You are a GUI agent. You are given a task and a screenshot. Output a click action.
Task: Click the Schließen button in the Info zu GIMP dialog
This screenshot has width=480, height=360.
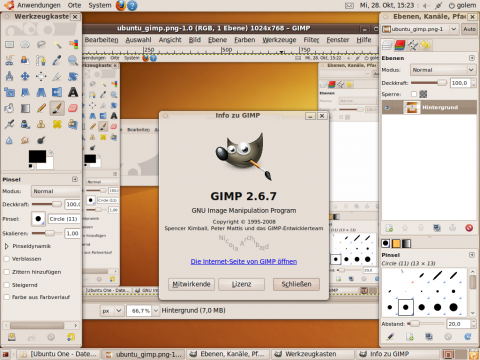[x=296, y=284]
